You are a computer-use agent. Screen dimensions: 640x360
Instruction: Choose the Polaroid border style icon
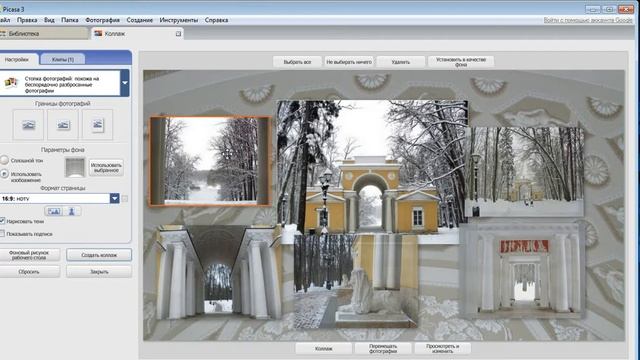pos(98,125)
